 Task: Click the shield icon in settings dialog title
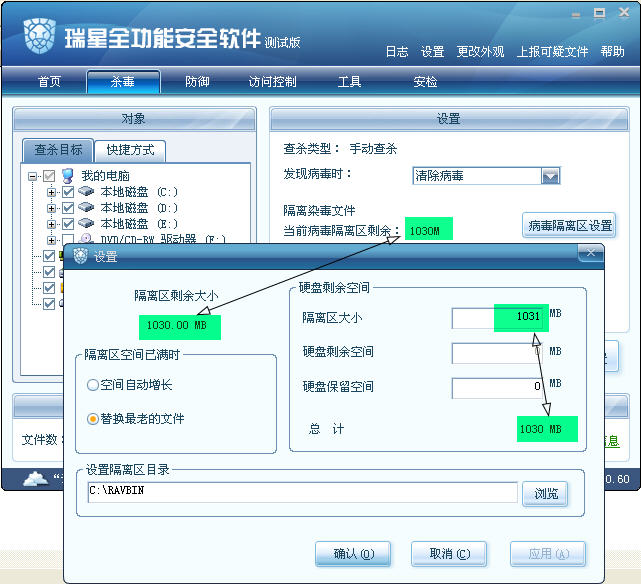click(x=81, y=256)
